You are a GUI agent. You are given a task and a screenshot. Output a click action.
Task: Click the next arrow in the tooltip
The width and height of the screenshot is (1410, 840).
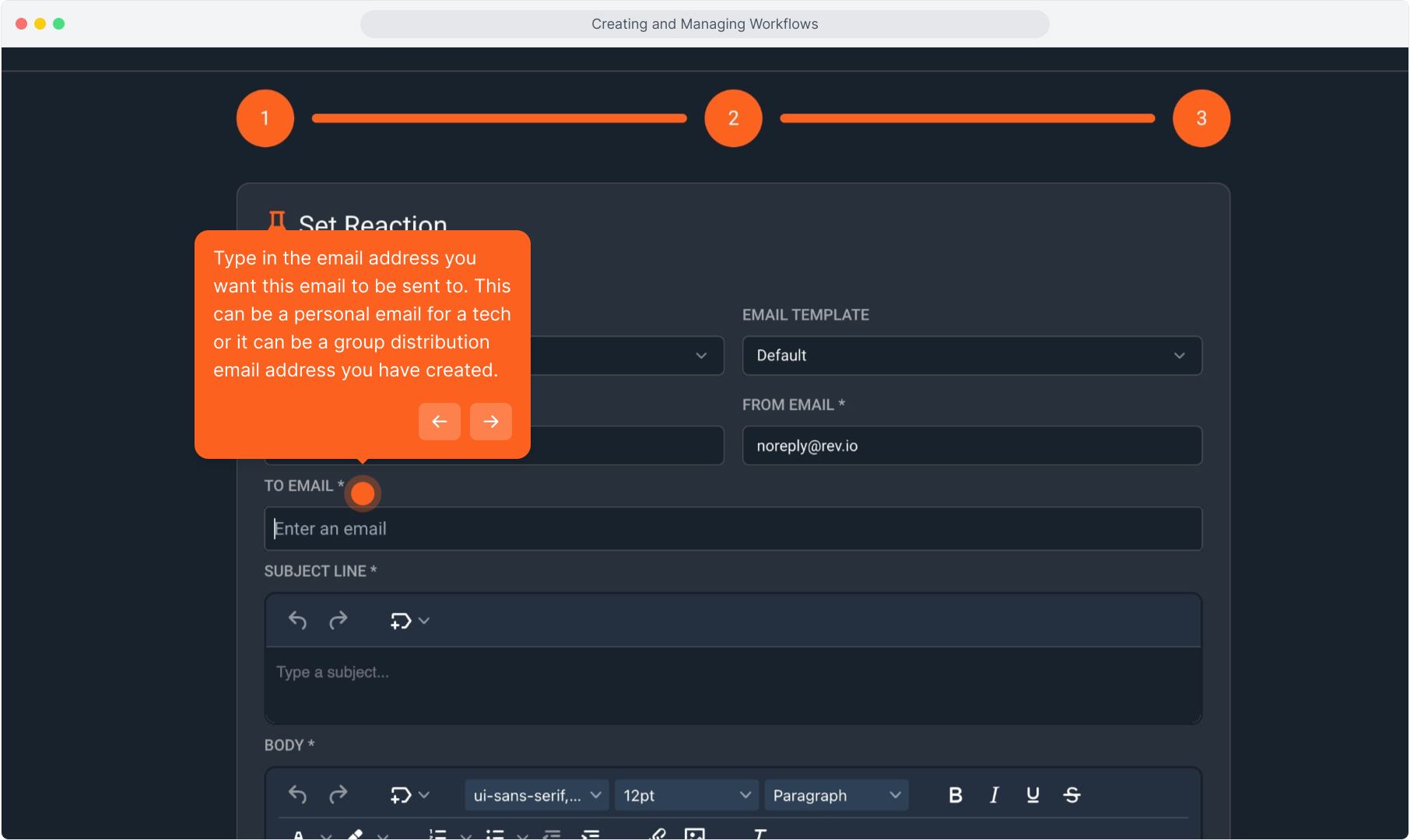tap(490, 422)
